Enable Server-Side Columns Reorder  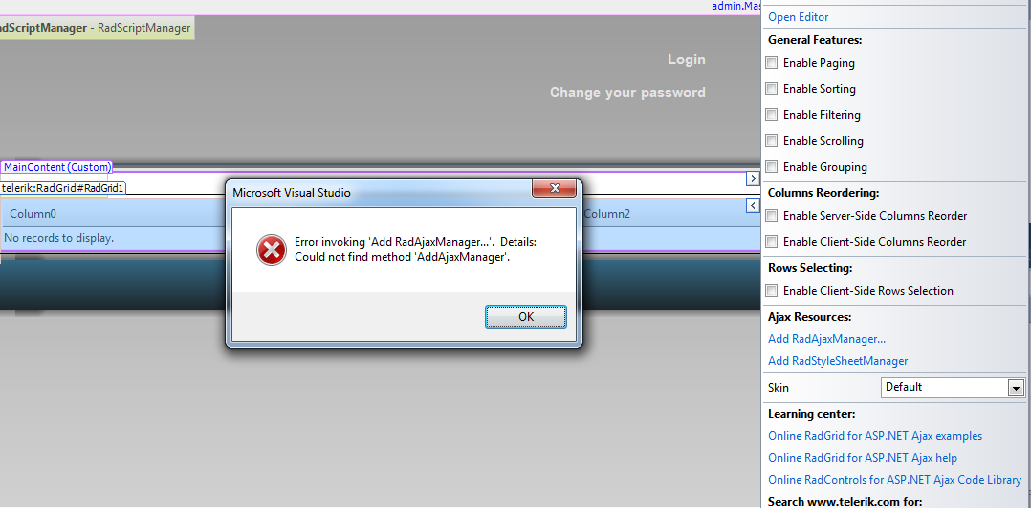pos(772,216)
